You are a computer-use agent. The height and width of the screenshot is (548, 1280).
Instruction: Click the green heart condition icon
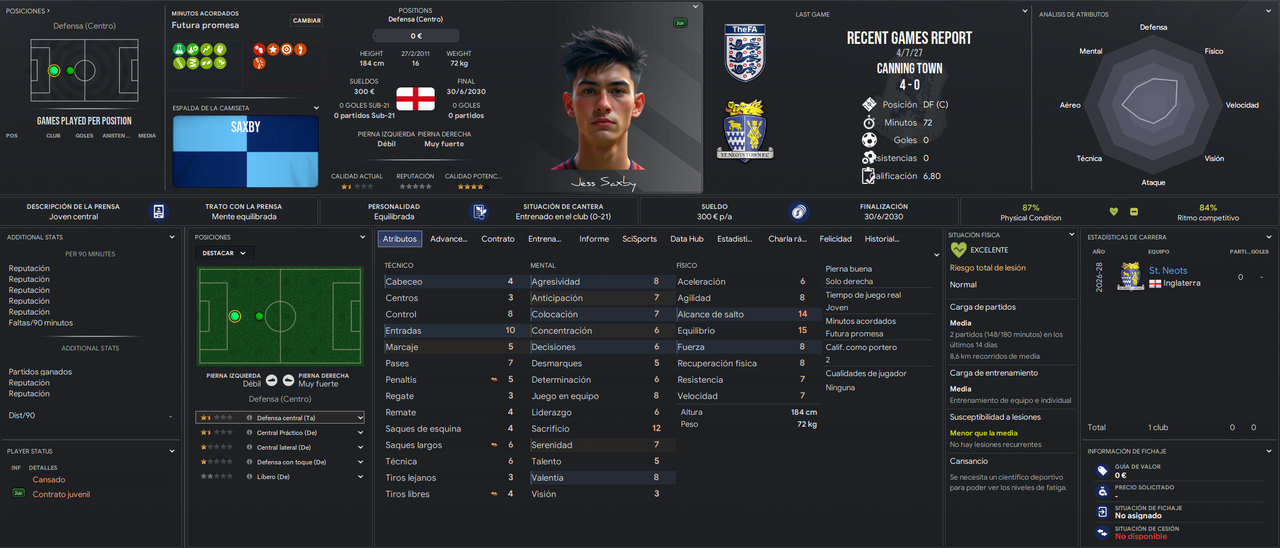[1114, 212]
